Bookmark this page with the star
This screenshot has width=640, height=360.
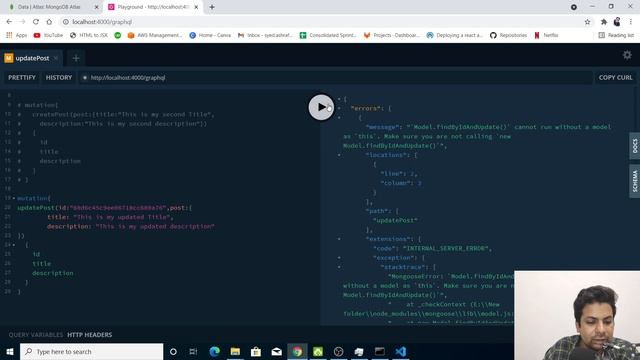click(587, 22)
